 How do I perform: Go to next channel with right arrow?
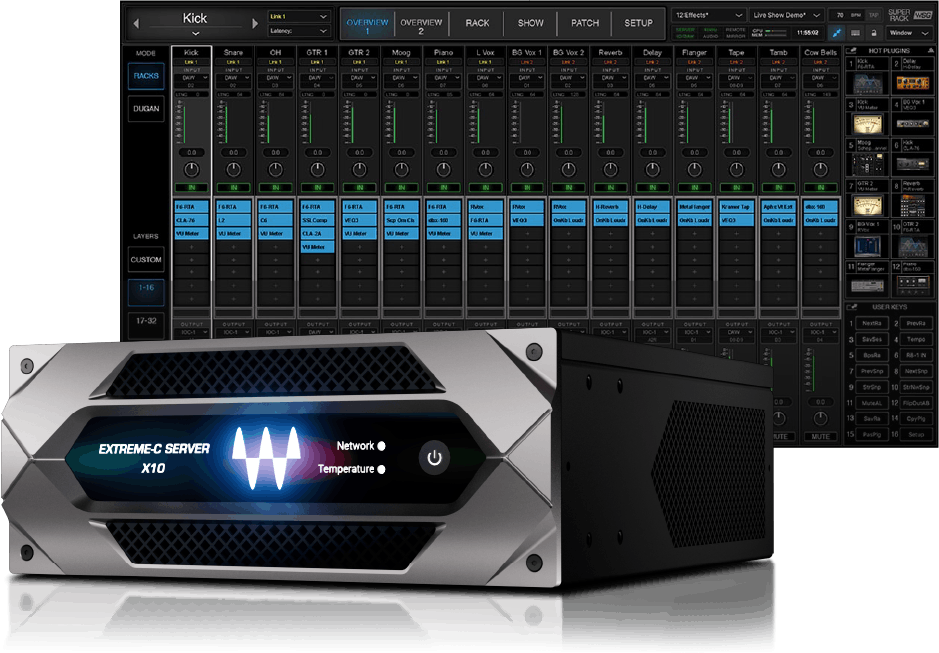(254, 22)
